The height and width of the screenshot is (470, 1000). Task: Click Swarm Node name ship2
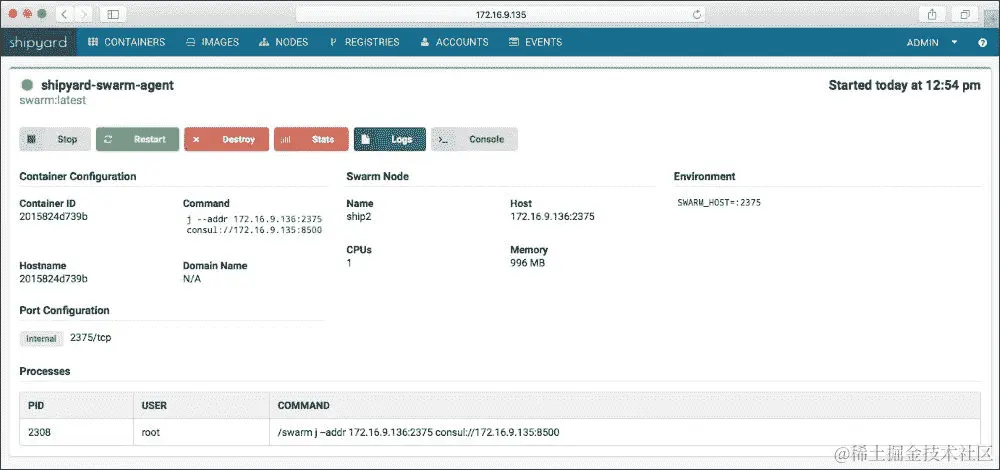pos(358,216)
